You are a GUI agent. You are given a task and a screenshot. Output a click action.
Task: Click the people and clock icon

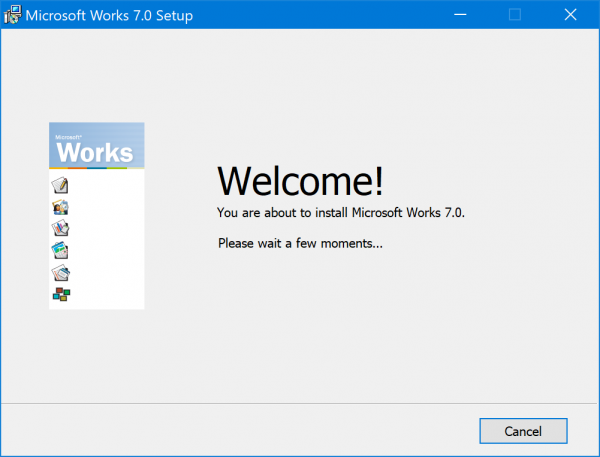pyautogui.click(x=61, y=207)
